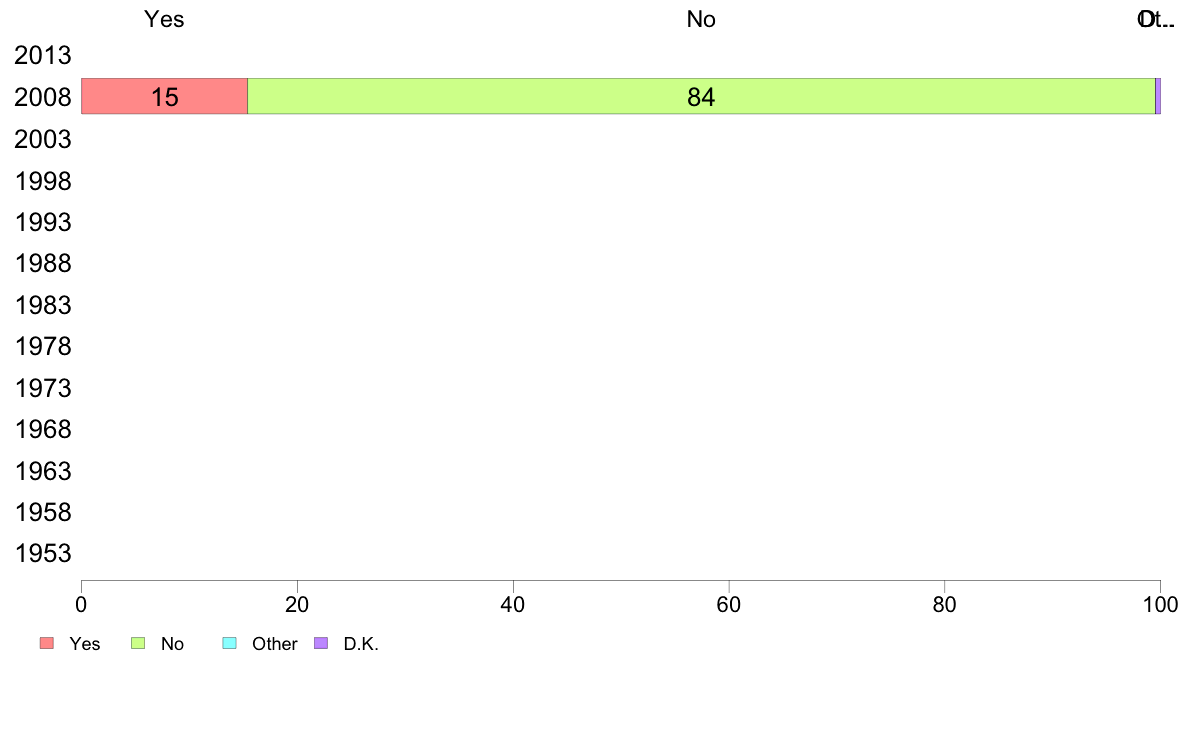
Task: Click the 40 tick on the x-axis
Action: (513, 604)
